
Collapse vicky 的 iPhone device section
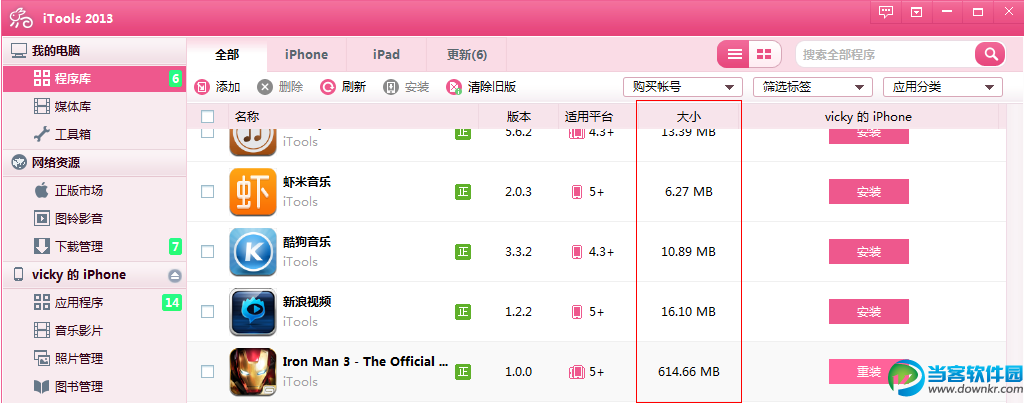click(174, 276)
